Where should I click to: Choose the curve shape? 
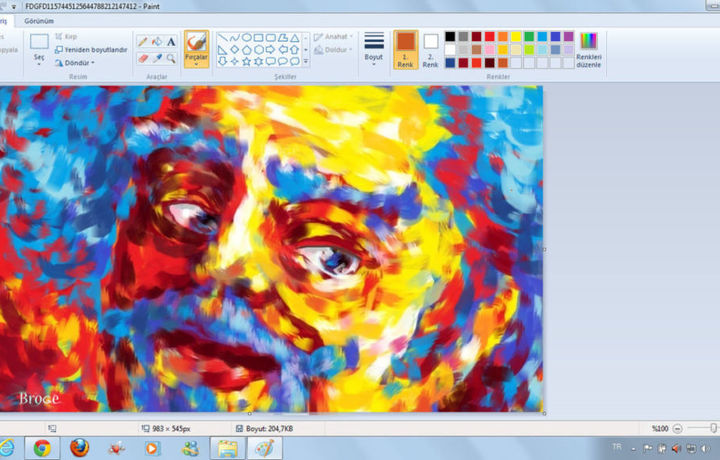coord(235,38)
